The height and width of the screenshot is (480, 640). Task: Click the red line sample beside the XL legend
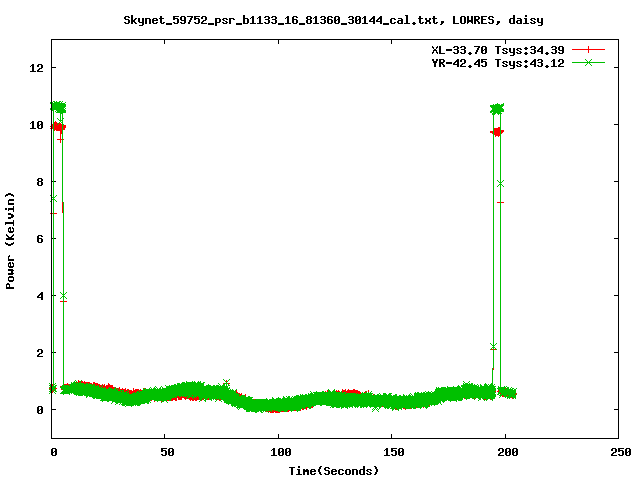588,50
